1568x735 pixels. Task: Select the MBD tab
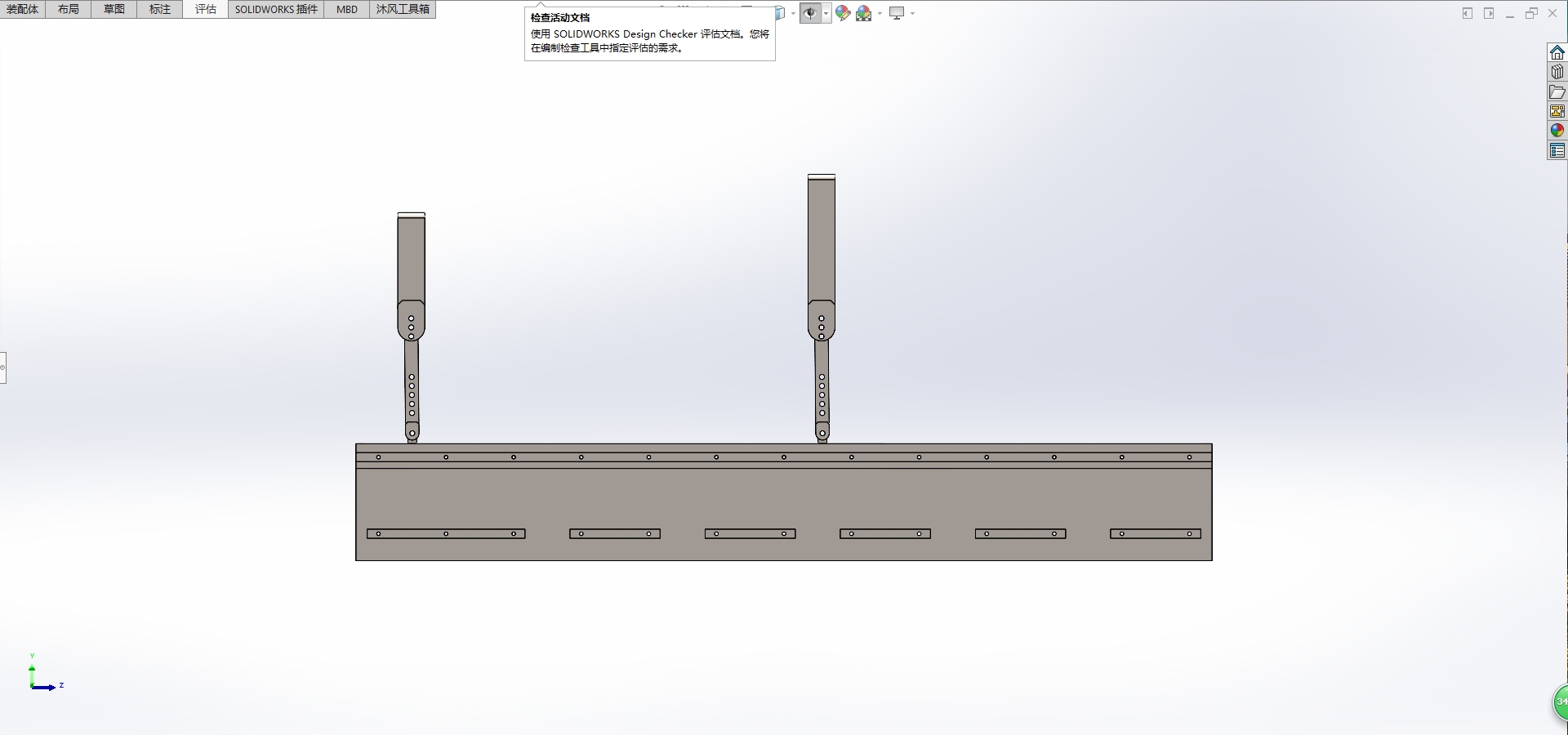click(x=347, y=9)
